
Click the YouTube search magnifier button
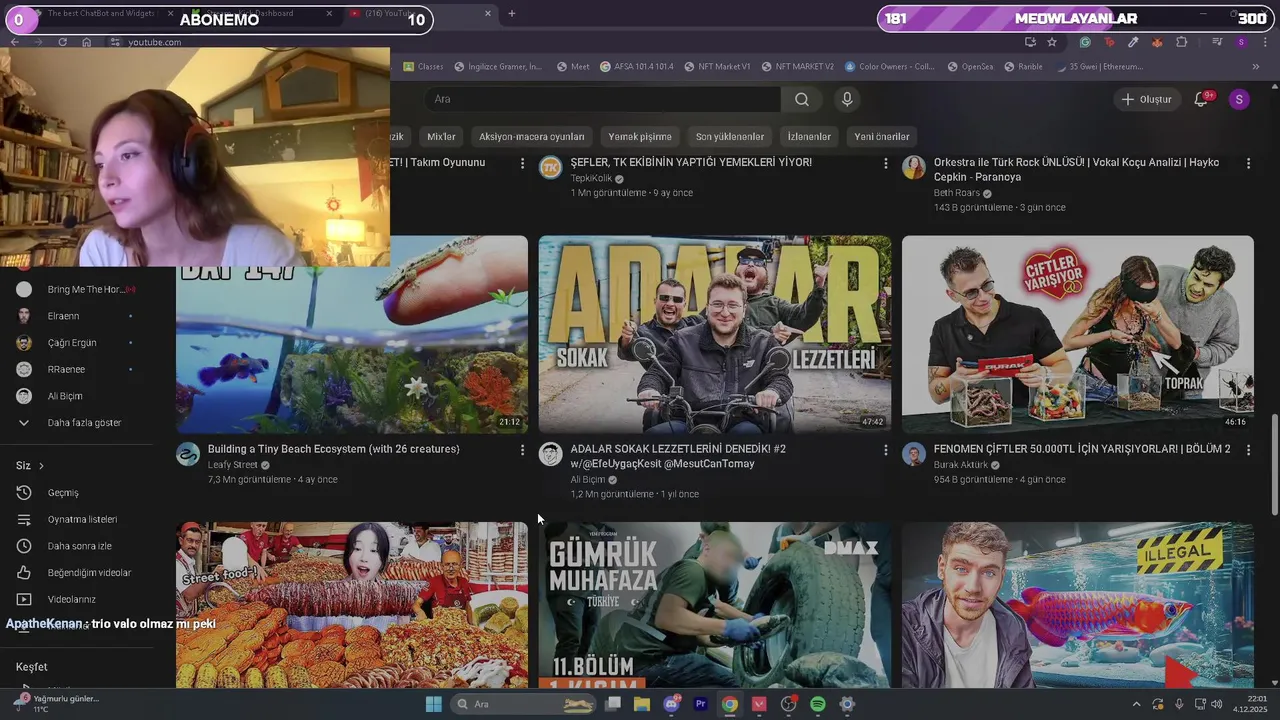802,99
